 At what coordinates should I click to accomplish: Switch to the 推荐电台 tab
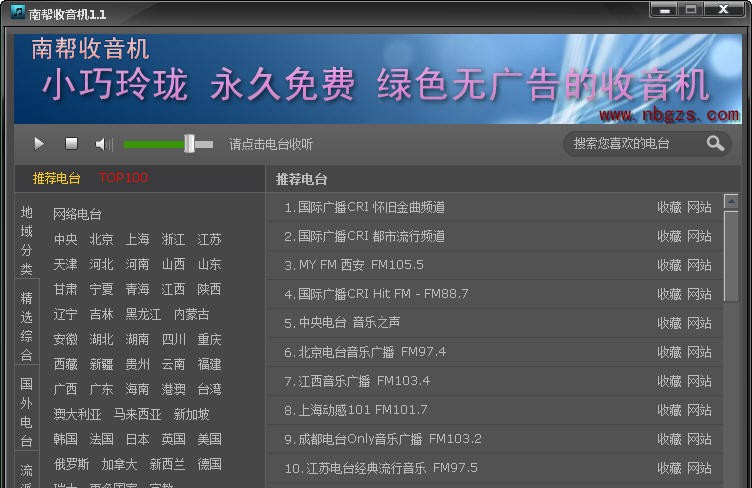click(57, 178)
